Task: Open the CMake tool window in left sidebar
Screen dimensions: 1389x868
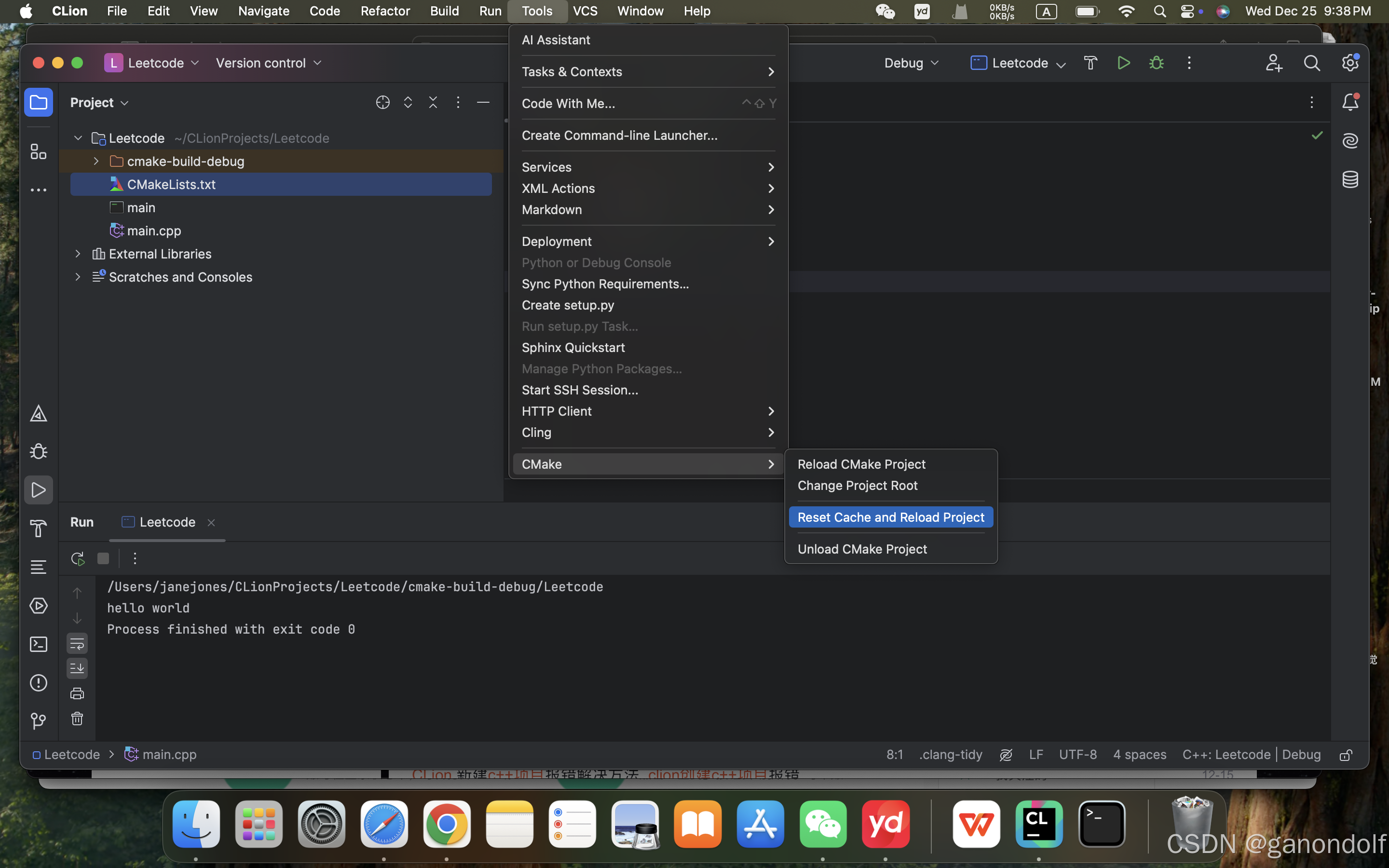Action: [x=39, y=413]
